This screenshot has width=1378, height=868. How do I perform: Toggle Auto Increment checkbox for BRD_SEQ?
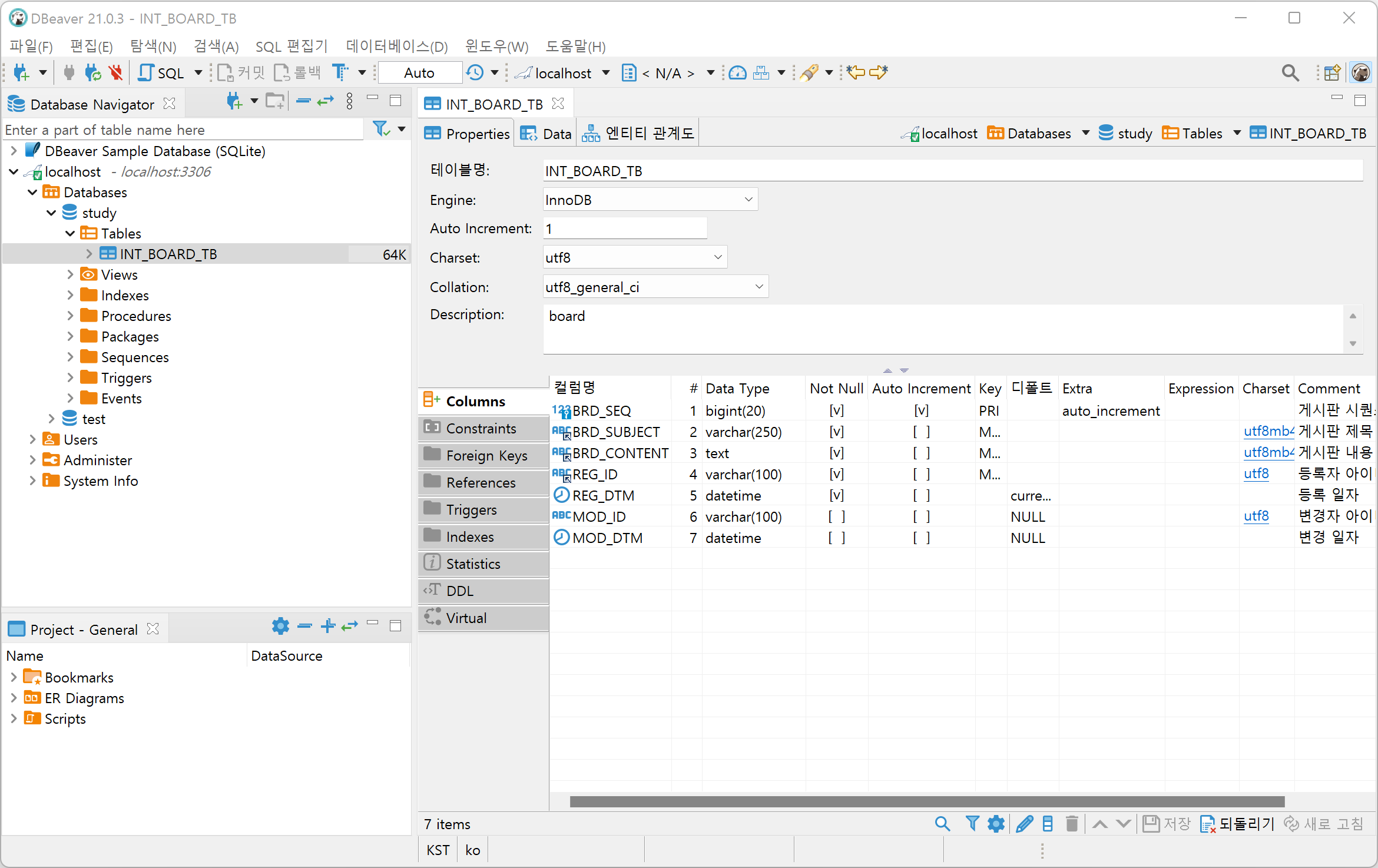[921, 410]
